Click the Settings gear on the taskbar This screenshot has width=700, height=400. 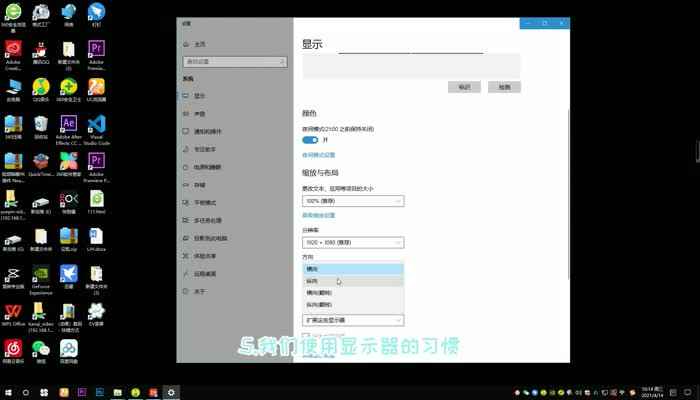click(x=172, y=392)
